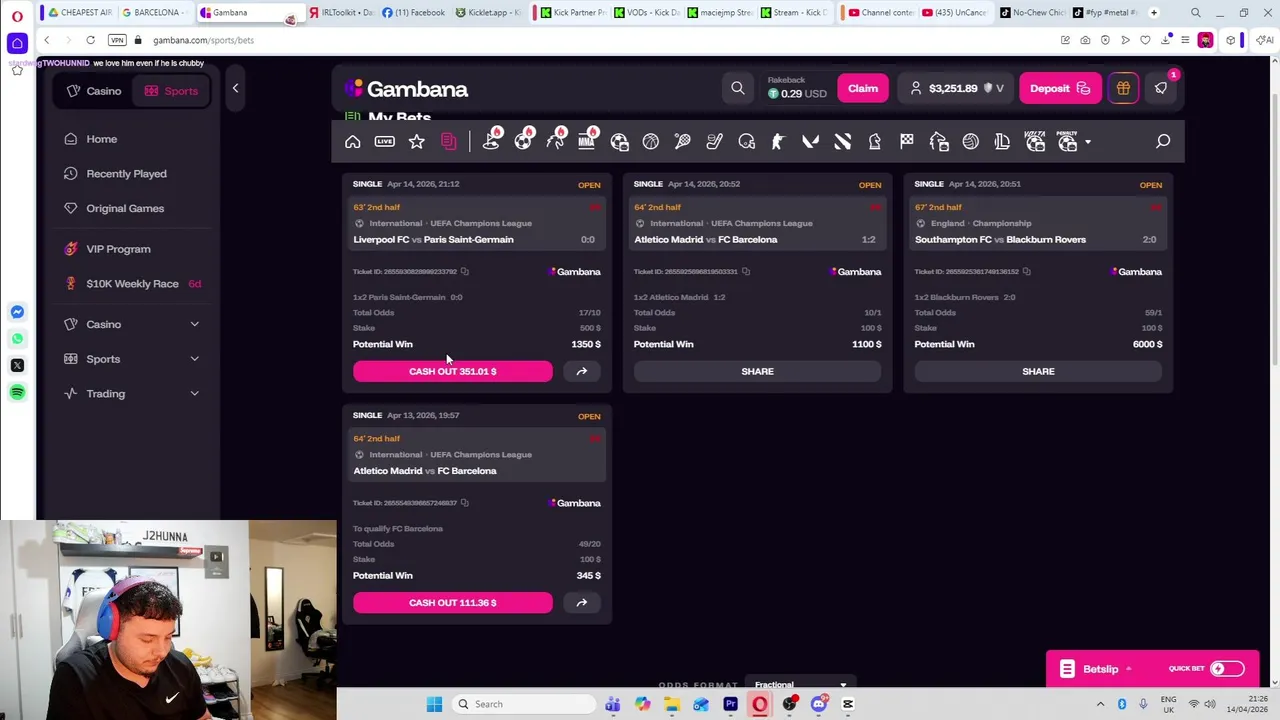This screenshot has width=1280, height=720.
Task: Share the Liverpool vs PSG bet via arrow
Action: 582,371
